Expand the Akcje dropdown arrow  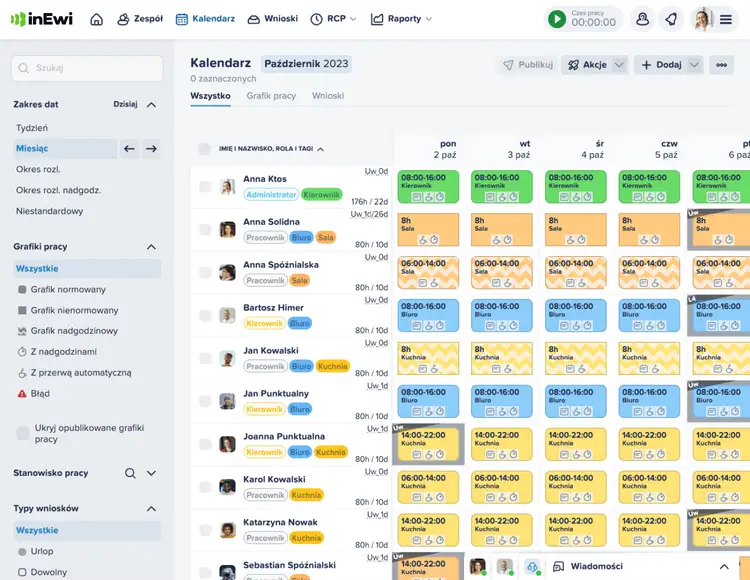click(x=619, y=65)
